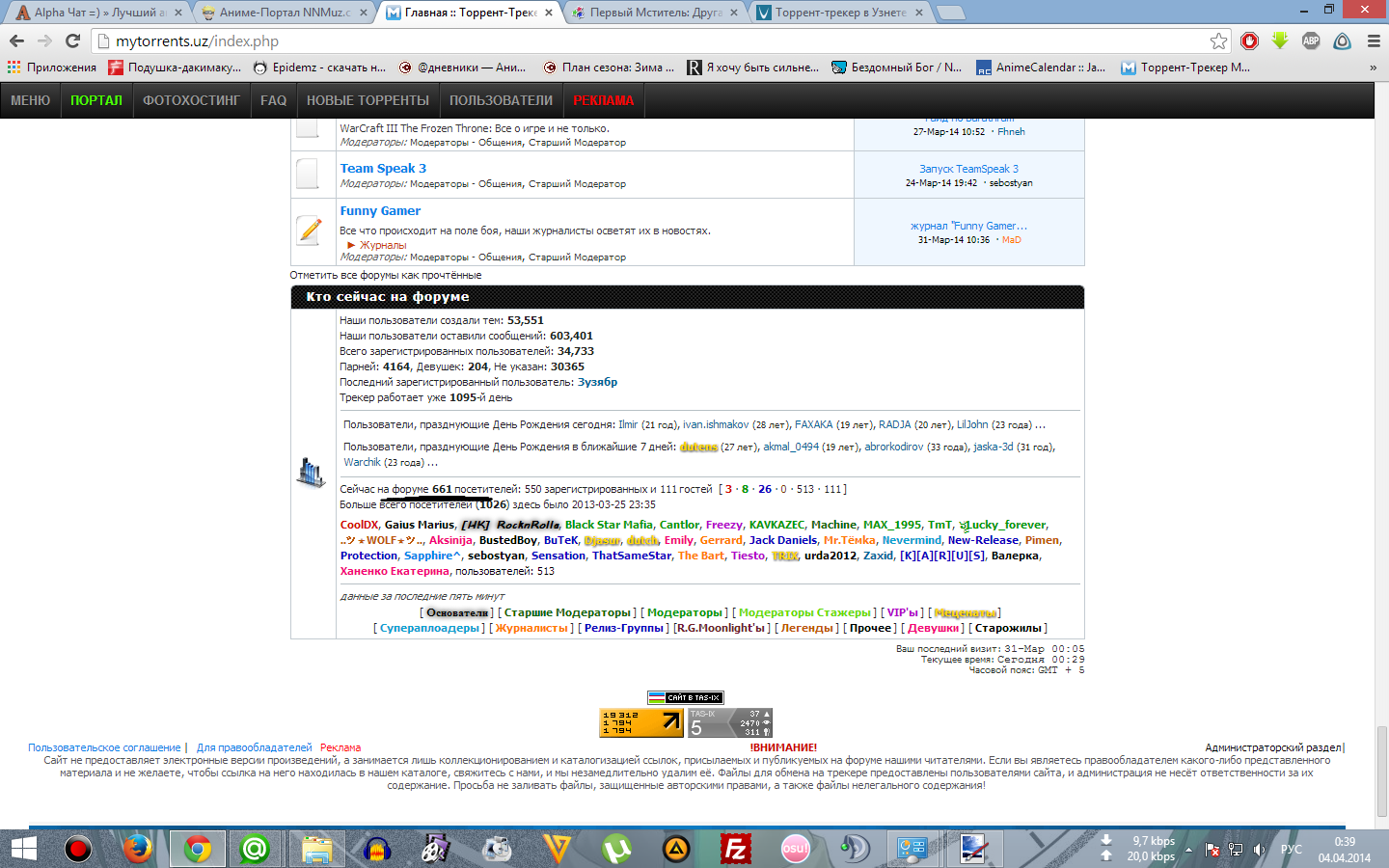Open online user CoolDX profile
This screenshot has height=868, width=1389.
[359, 525]
